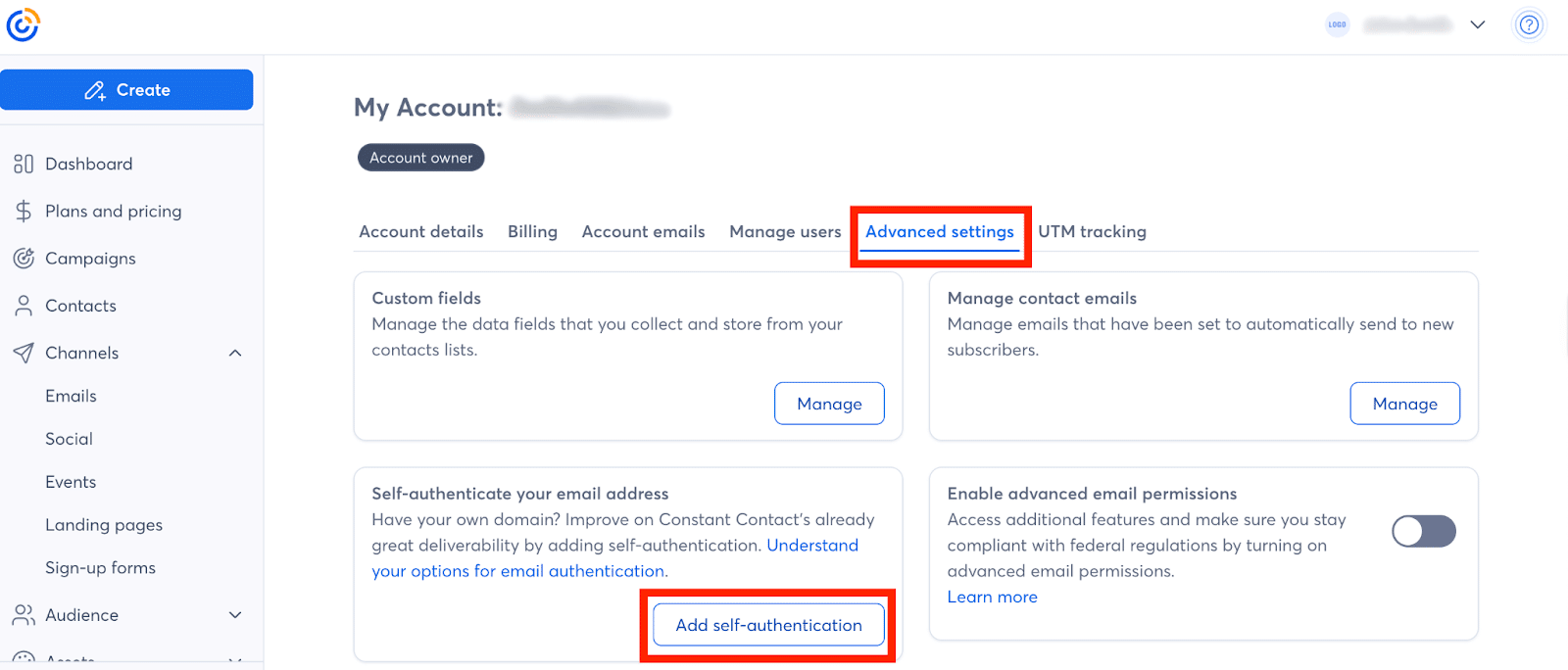Click the Contacts person icon
The width and height of the screenshot is (1568, 670).
tap(24, 306)
